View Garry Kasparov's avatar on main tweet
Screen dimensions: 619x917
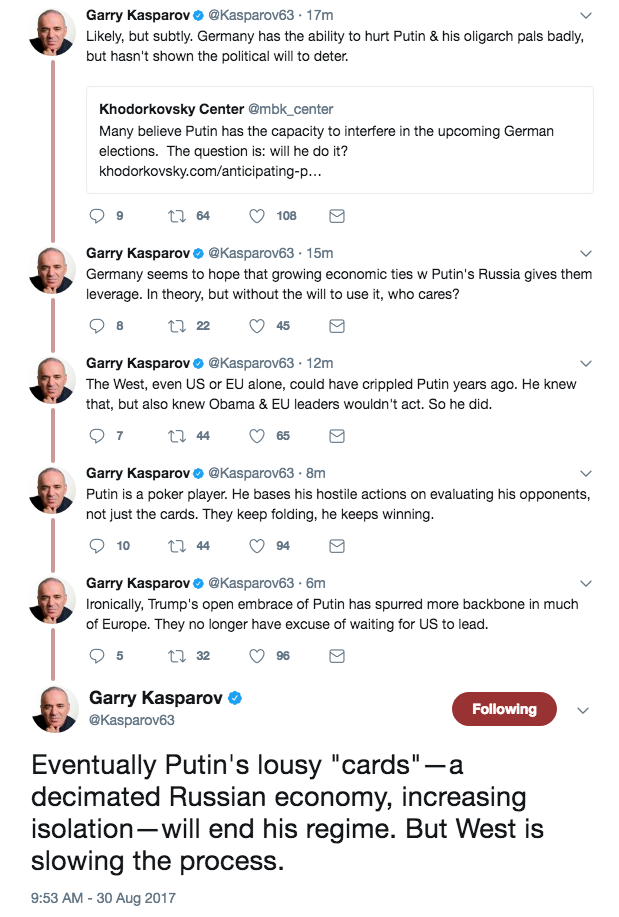click(54, 709)
